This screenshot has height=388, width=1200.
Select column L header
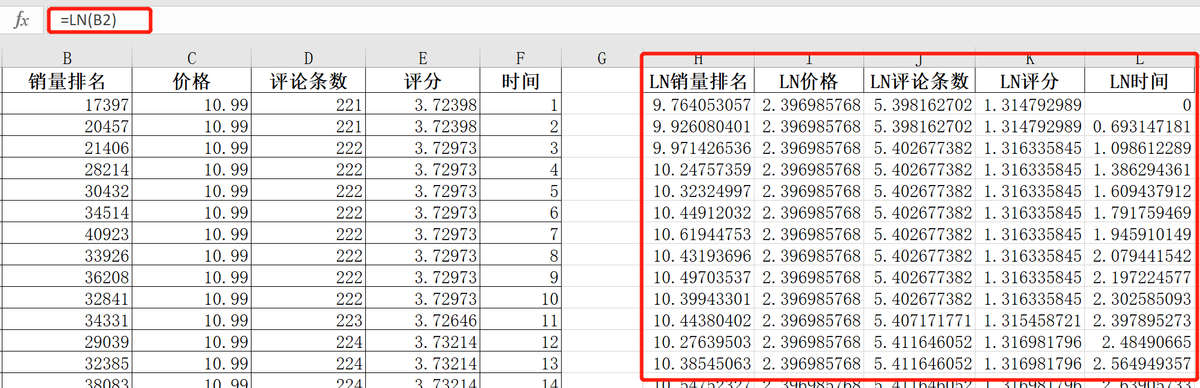click(x=1139, y=59)
